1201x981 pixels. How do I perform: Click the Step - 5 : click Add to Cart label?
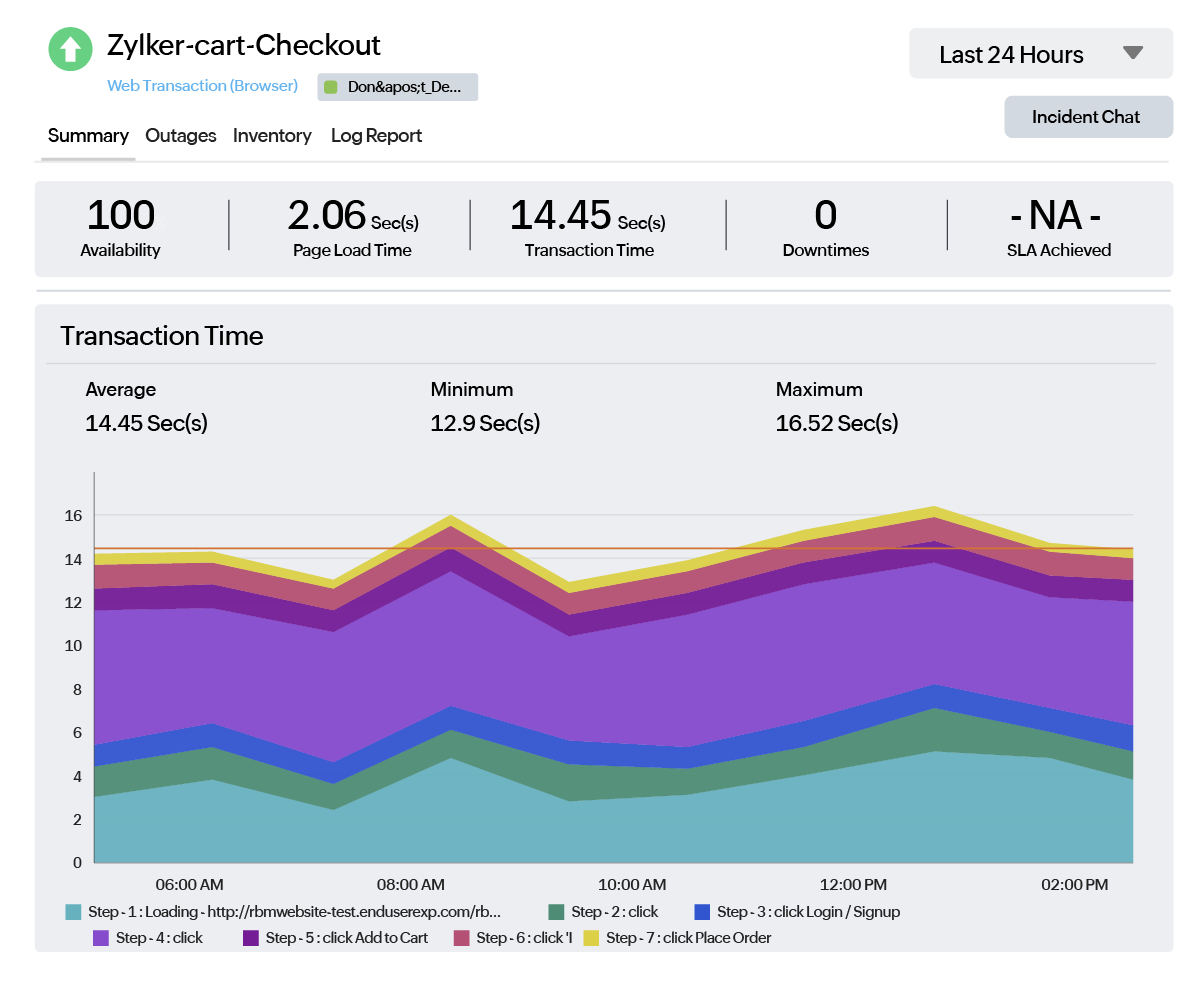coord(347,938)
